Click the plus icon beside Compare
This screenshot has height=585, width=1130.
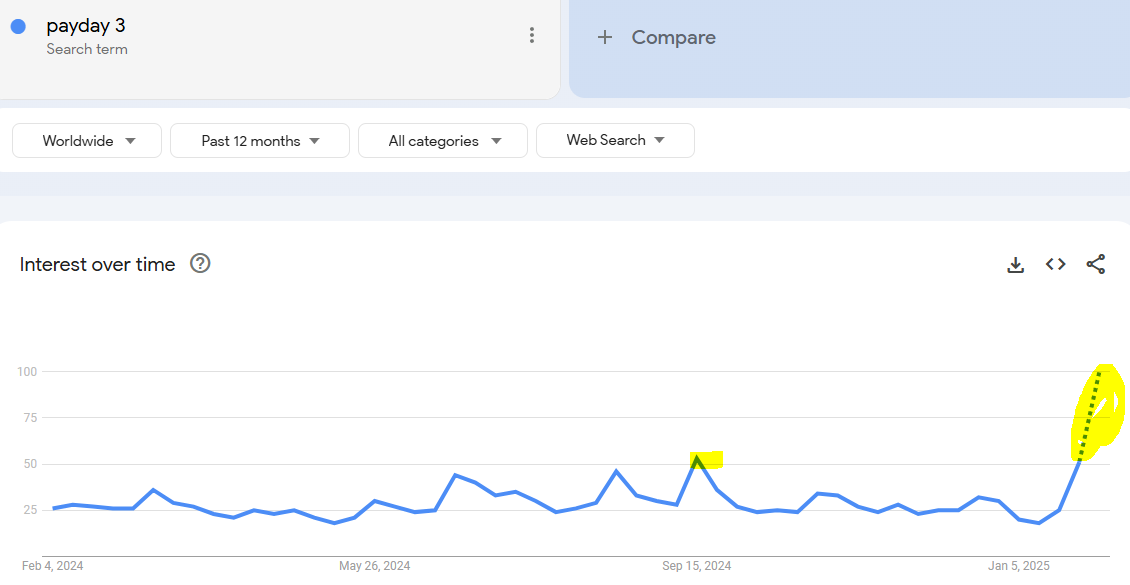click(604, 38)
